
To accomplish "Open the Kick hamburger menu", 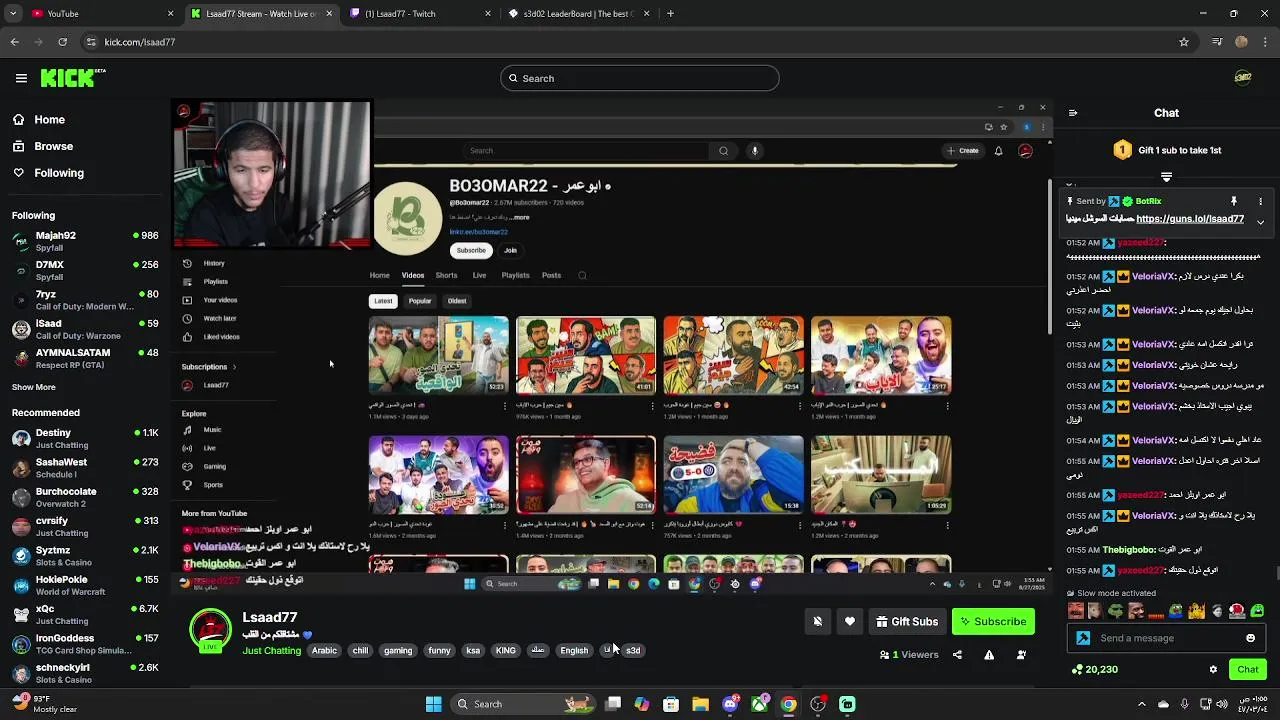I will 21,78.
